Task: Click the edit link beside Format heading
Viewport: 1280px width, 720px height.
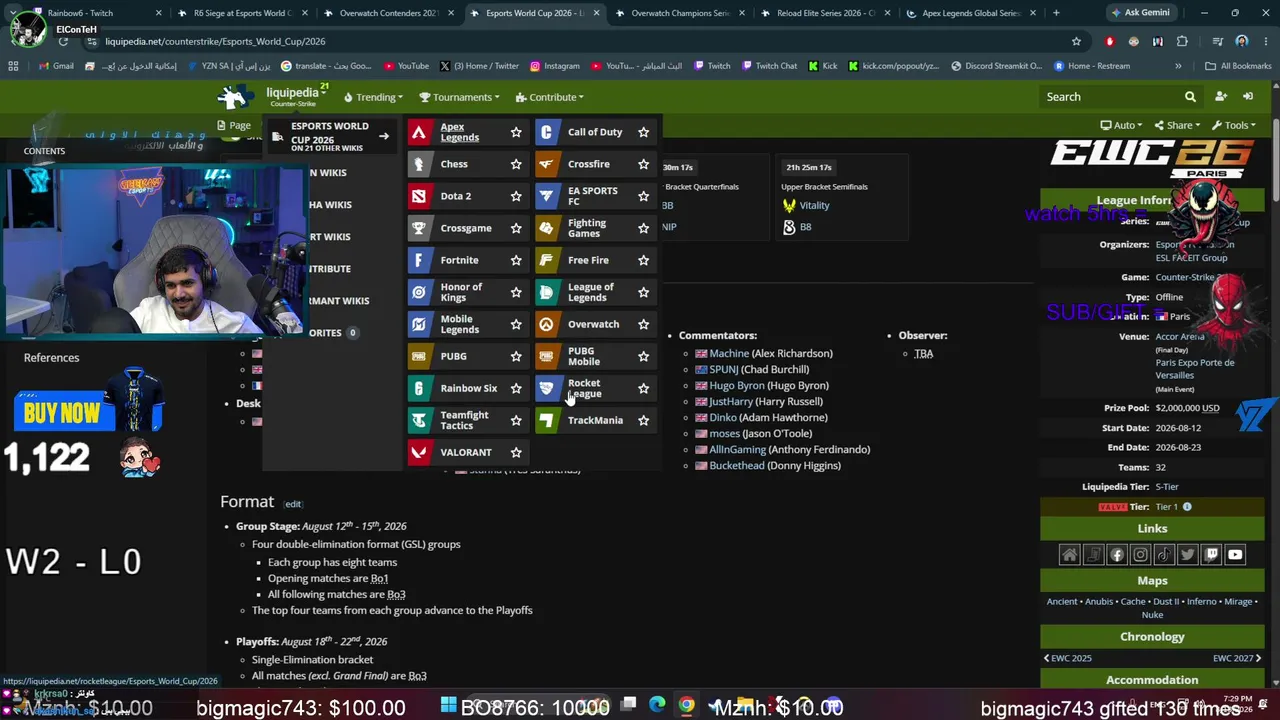Action: coord(293,504)
